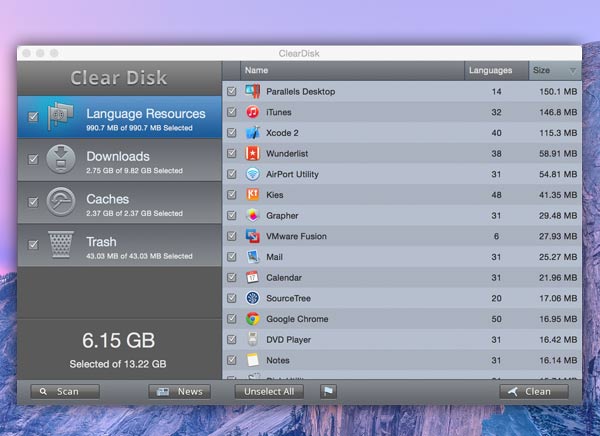600x436 pixels.
Task: Click the Google Chrome icon
Action: (253, 319)
